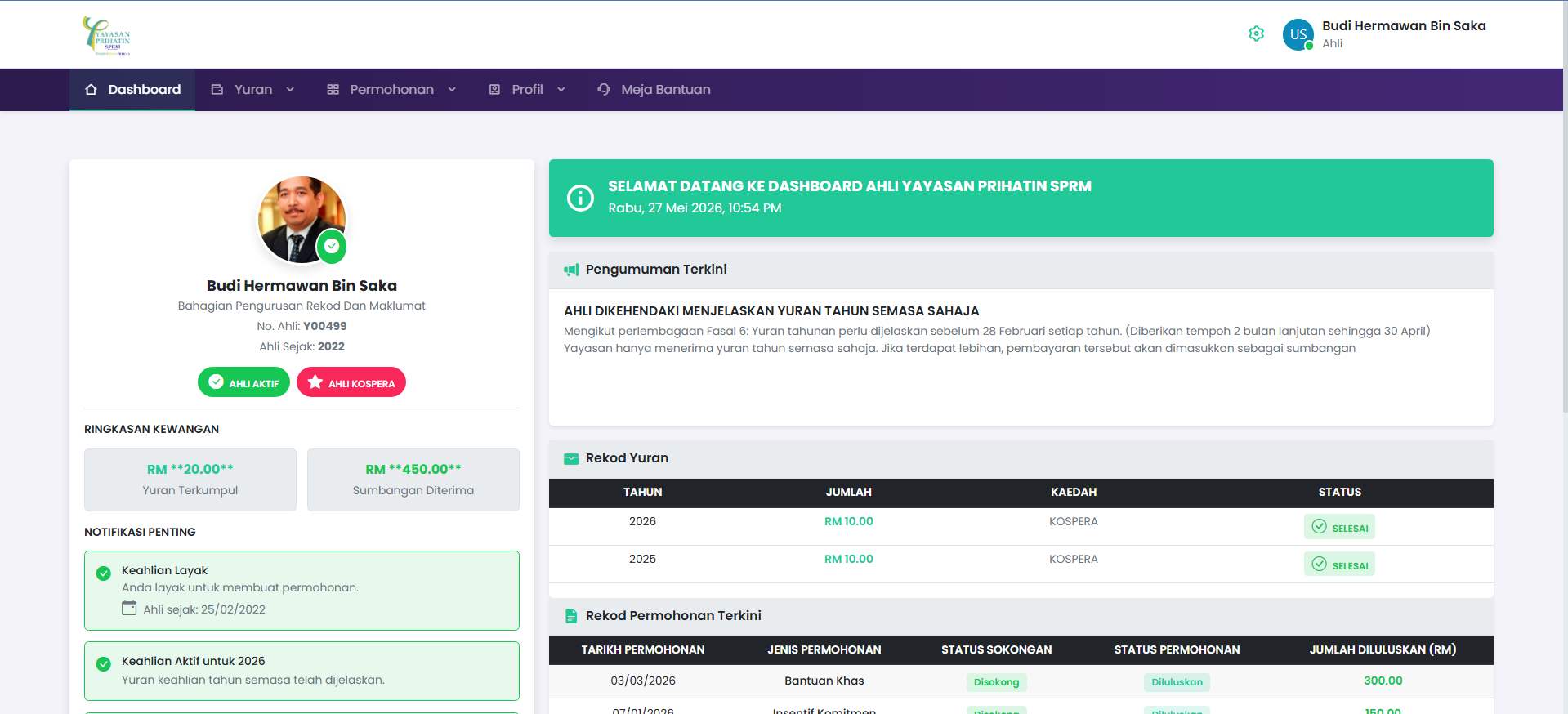Click the KAEDAH column header
Screen dimensions: 1568x714
coord(1074,493)
